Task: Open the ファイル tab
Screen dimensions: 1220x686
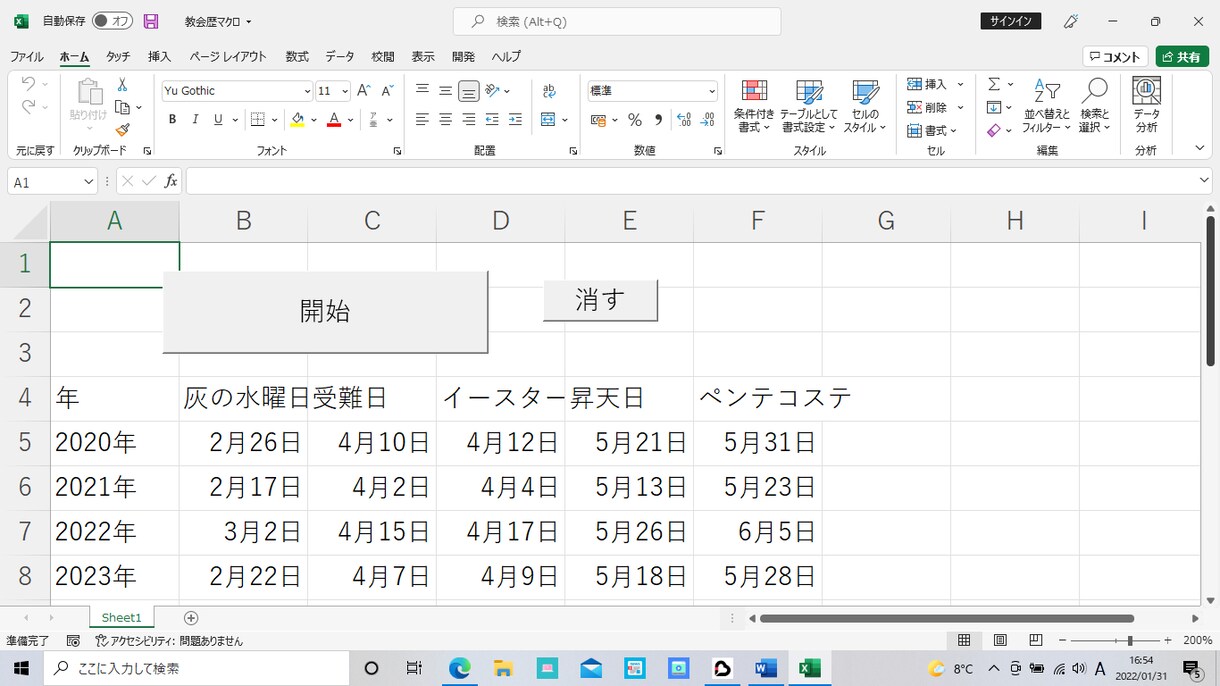Action: pos(27,57)
